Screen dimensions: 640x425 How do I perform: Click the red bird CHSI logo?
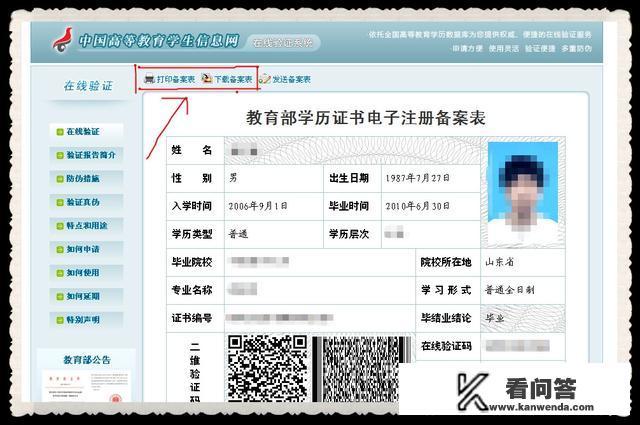[x=62, y=40]
